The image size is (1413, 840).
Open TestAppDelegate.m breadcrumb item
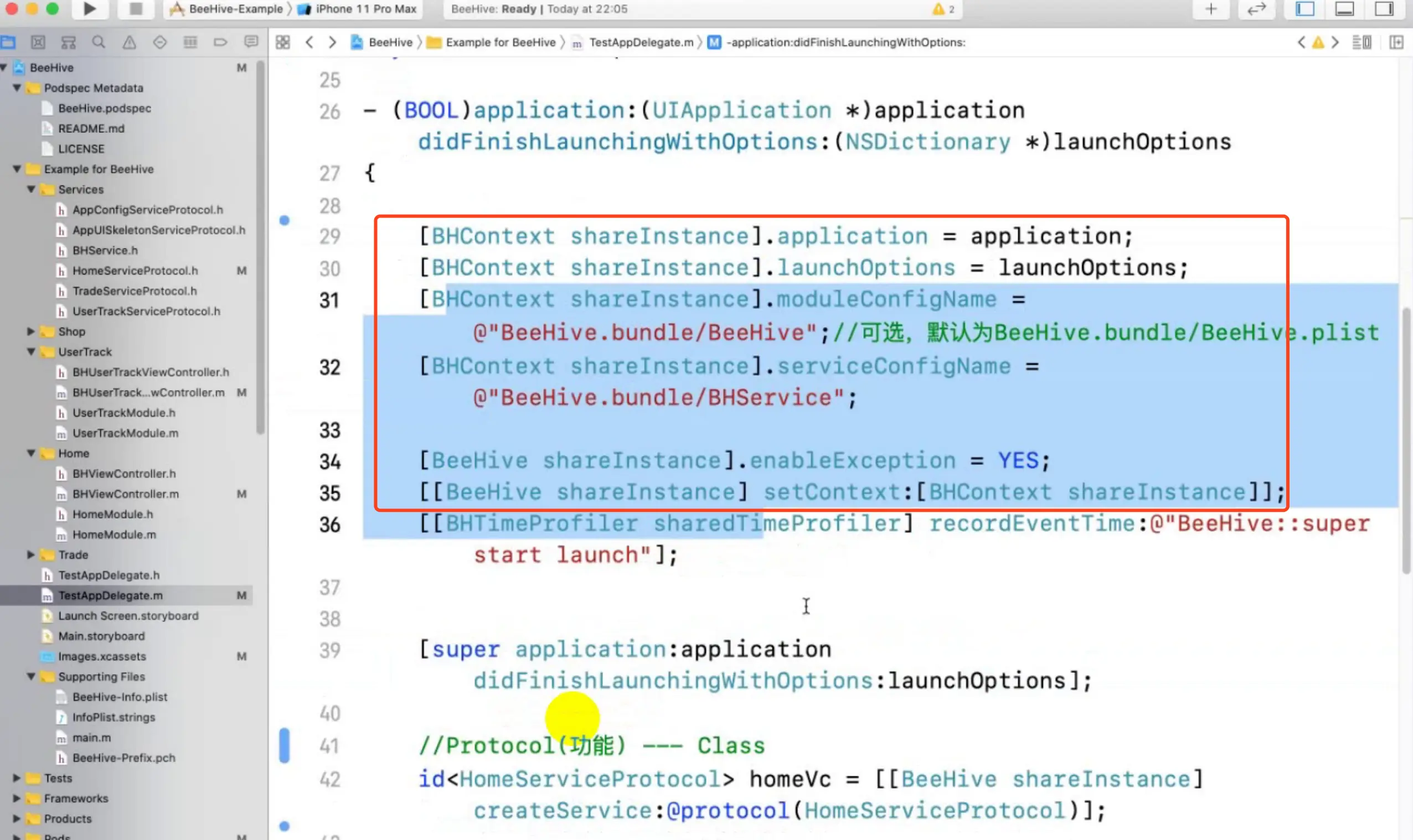(x=641, y=43)
